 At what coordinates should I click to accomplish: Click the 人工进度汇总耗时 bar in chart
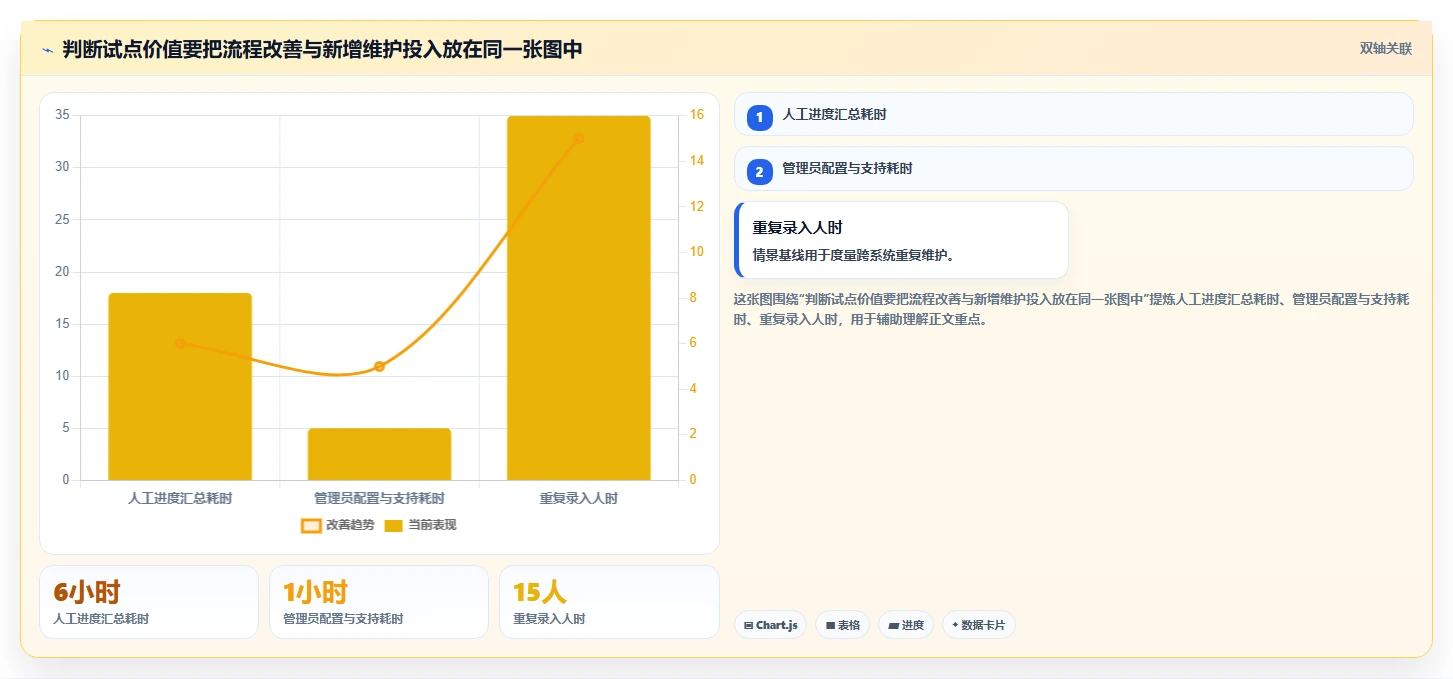(x=180, y=386)
